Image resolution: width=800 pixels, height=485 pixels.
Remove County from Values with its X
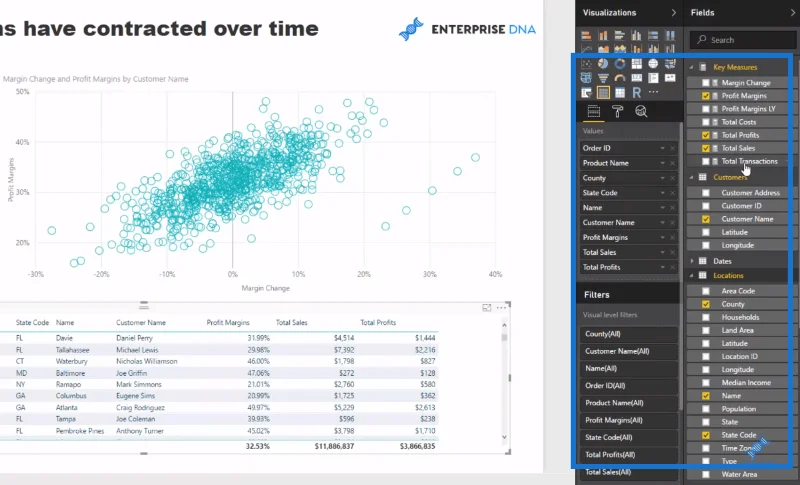pyautogui.click(x=672, y=178)
